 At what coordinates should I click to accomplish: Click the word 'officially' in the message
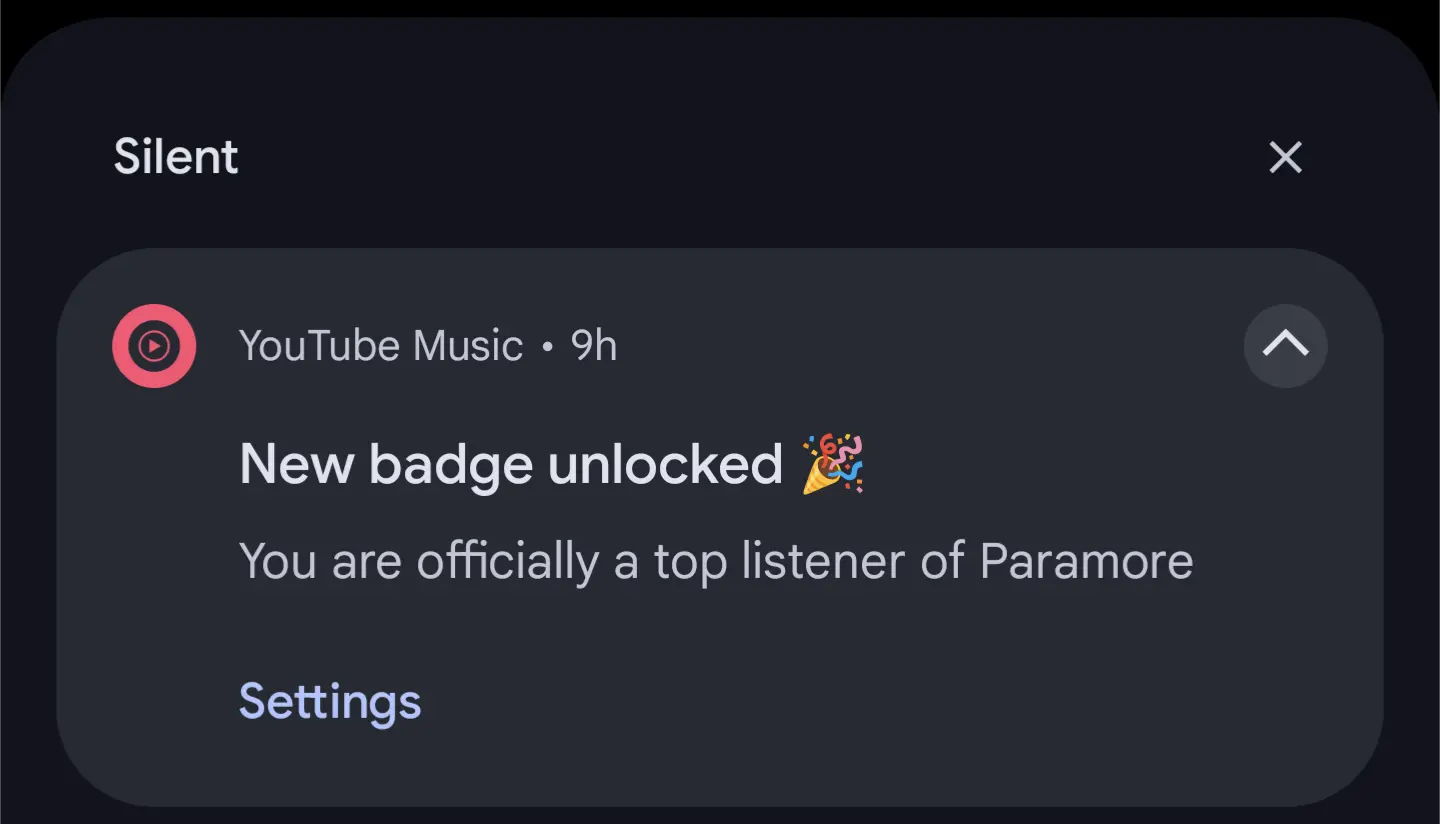click(x=507, y=561)
